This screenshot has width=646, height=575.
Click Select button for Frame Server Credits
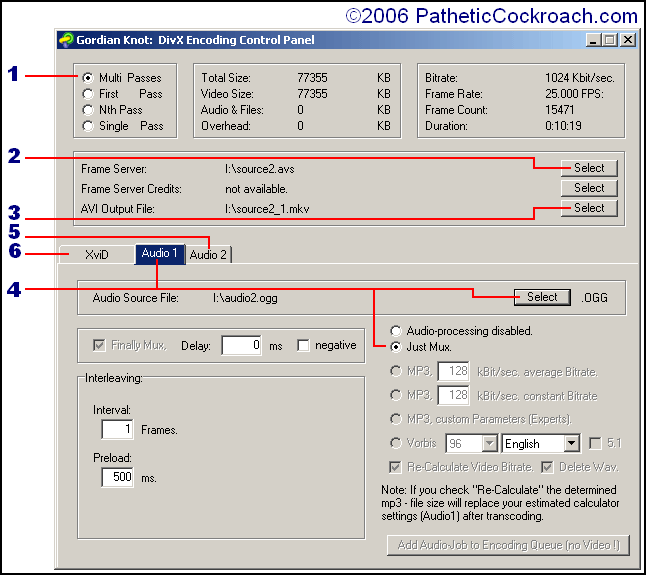589,188
